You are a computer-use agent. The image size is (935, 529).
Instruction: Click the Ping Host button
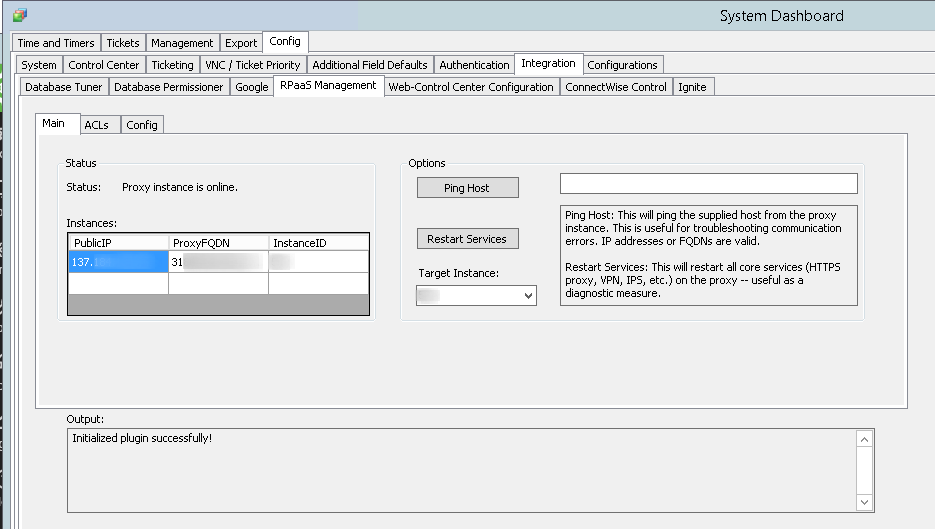[x=467, y=188]
